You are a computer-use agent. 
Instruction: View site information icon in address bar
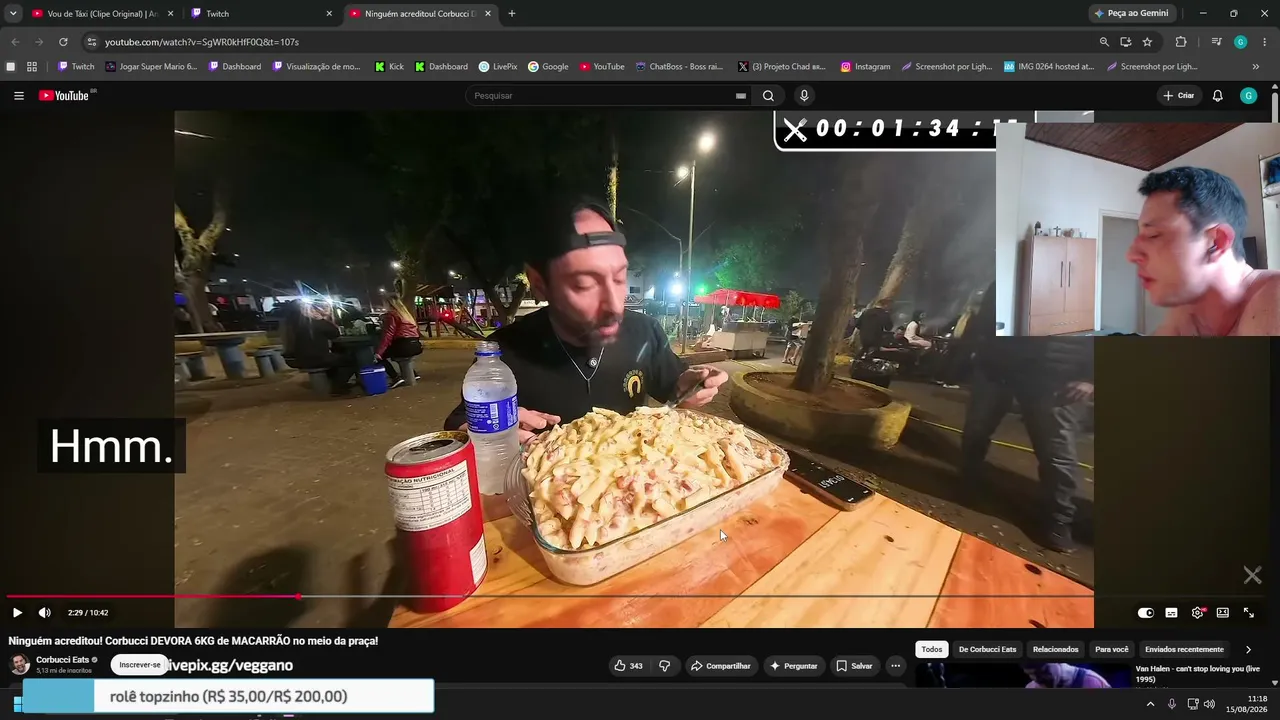tap(91, 42)
